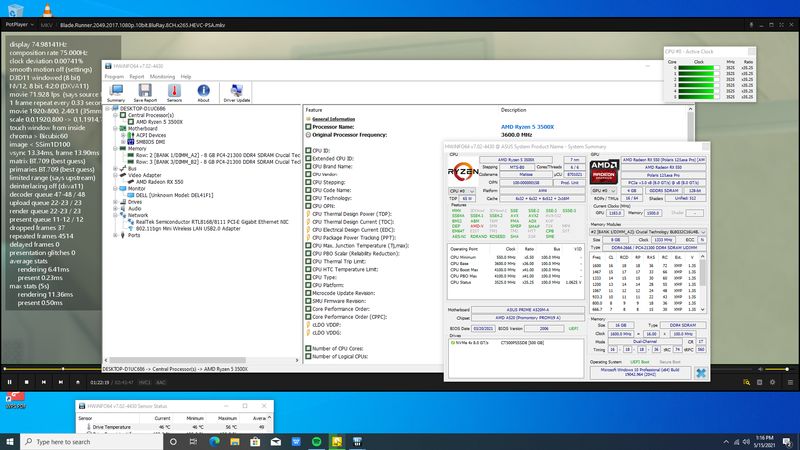Screen dimensions: 800x450
Task: Click the Windows search box
Action: 92,442
